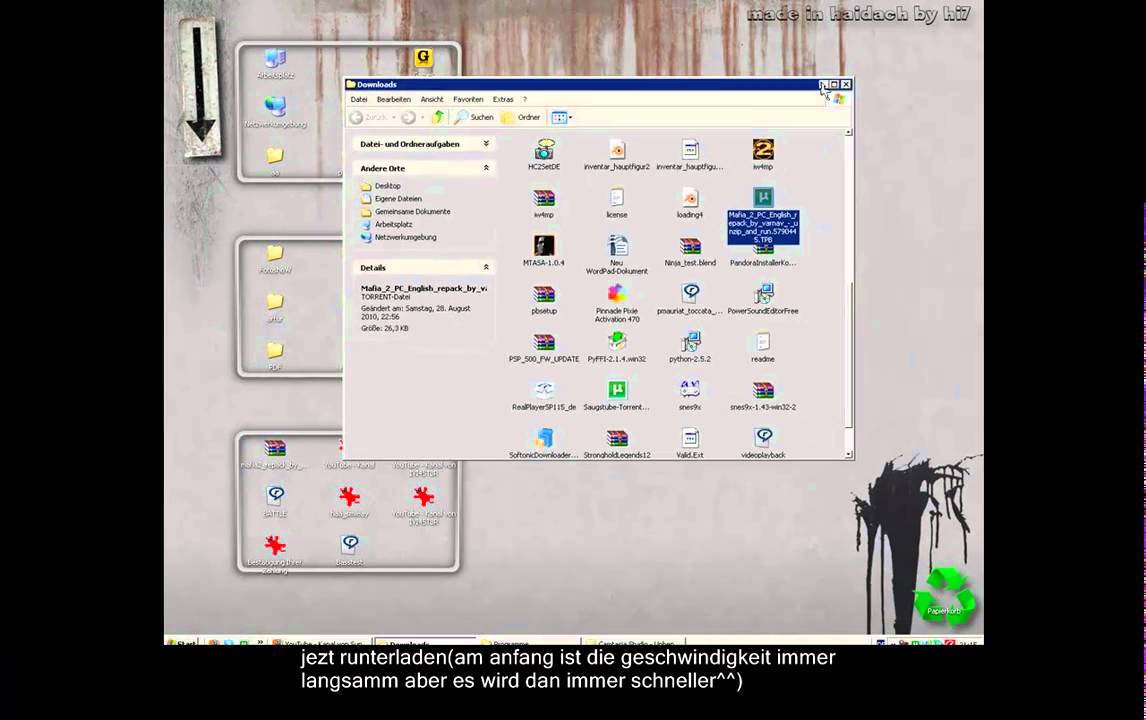The width and height of the screenshot is (1146, 720).
Task: Select the pmauriat_toccata media file
Action: [690, 299]
